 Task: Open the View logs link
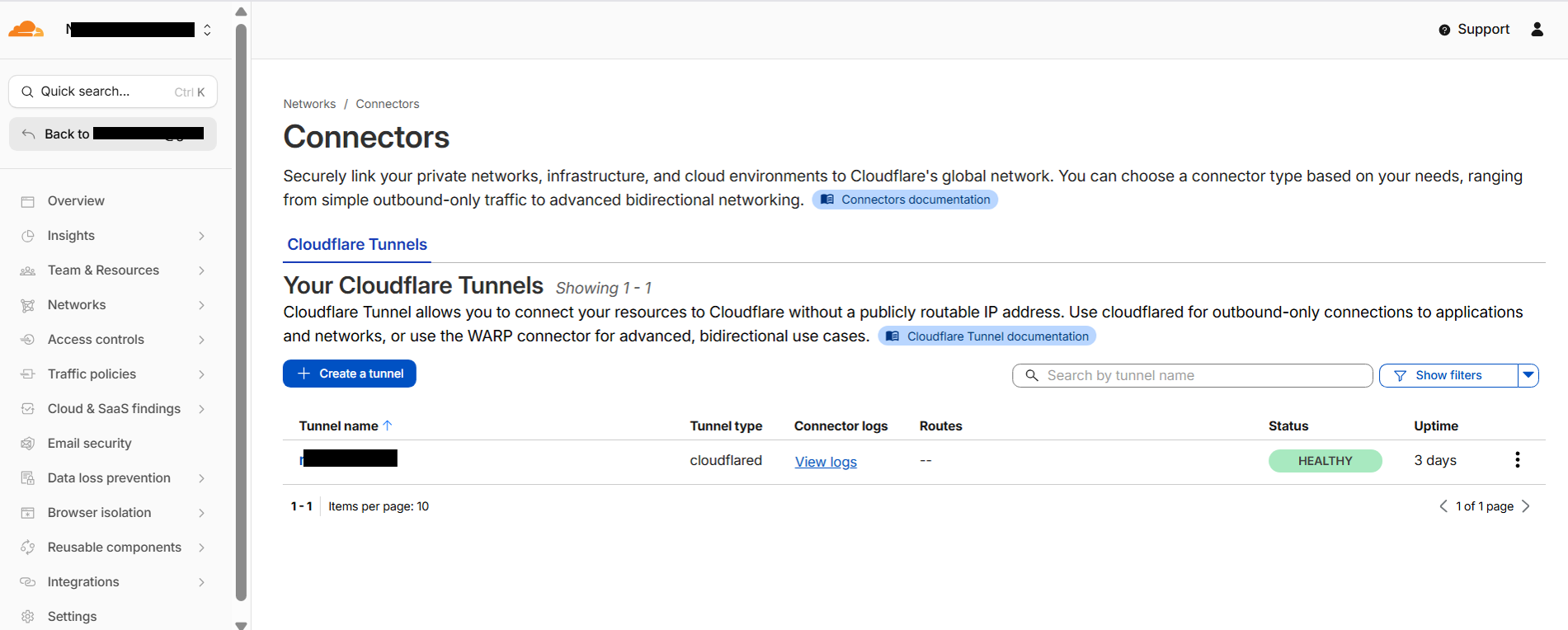(x=826, y=462)
